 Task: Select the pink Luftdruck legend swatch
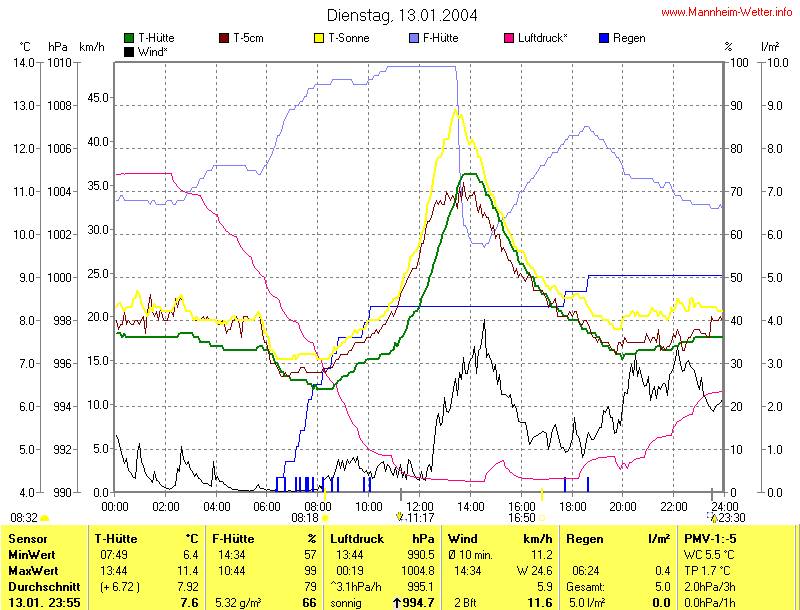click(x=509, y=38)
